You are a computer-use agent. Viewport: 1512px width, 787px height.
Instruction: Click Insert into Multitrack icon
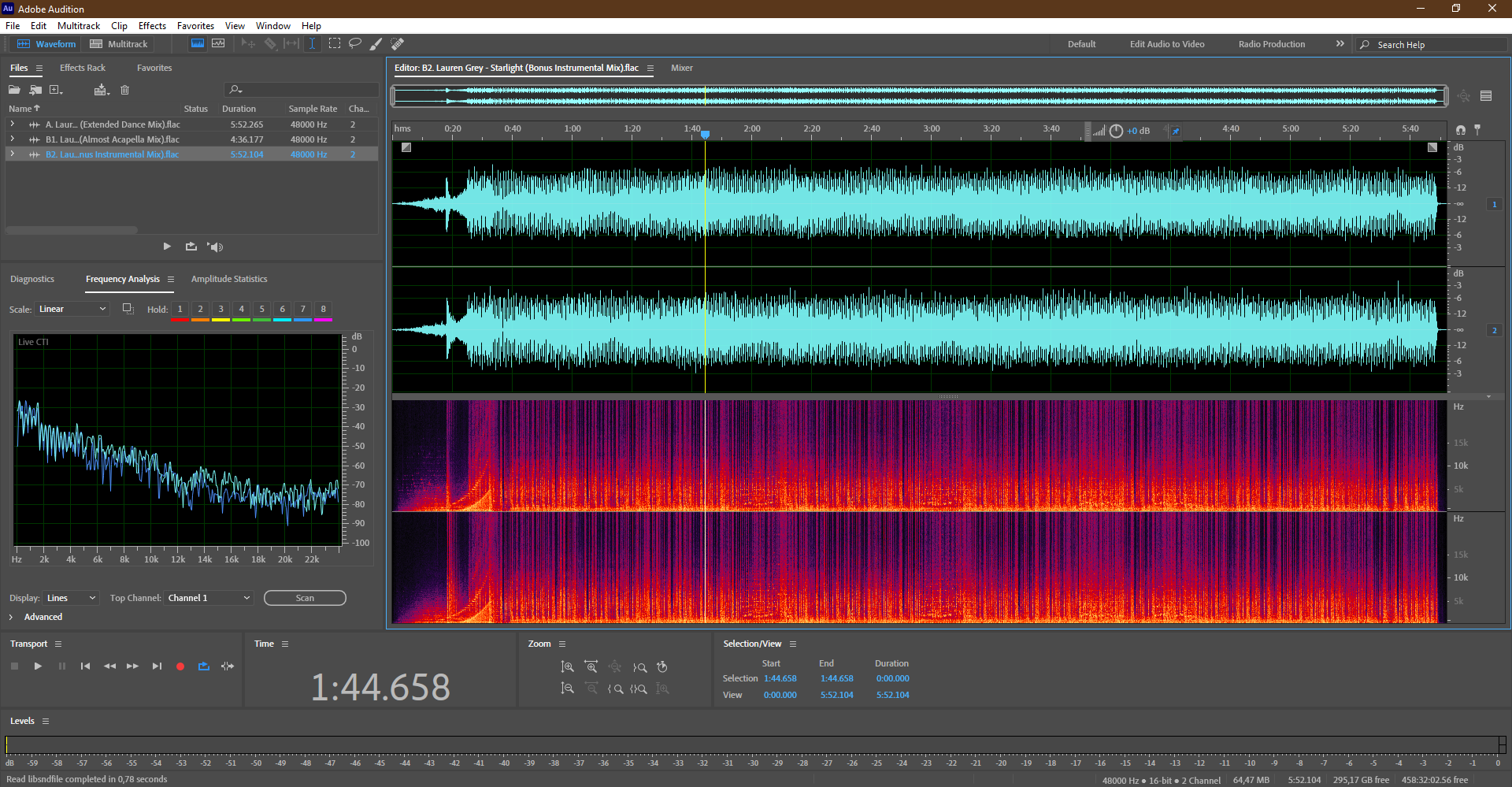tap(102, 90)
